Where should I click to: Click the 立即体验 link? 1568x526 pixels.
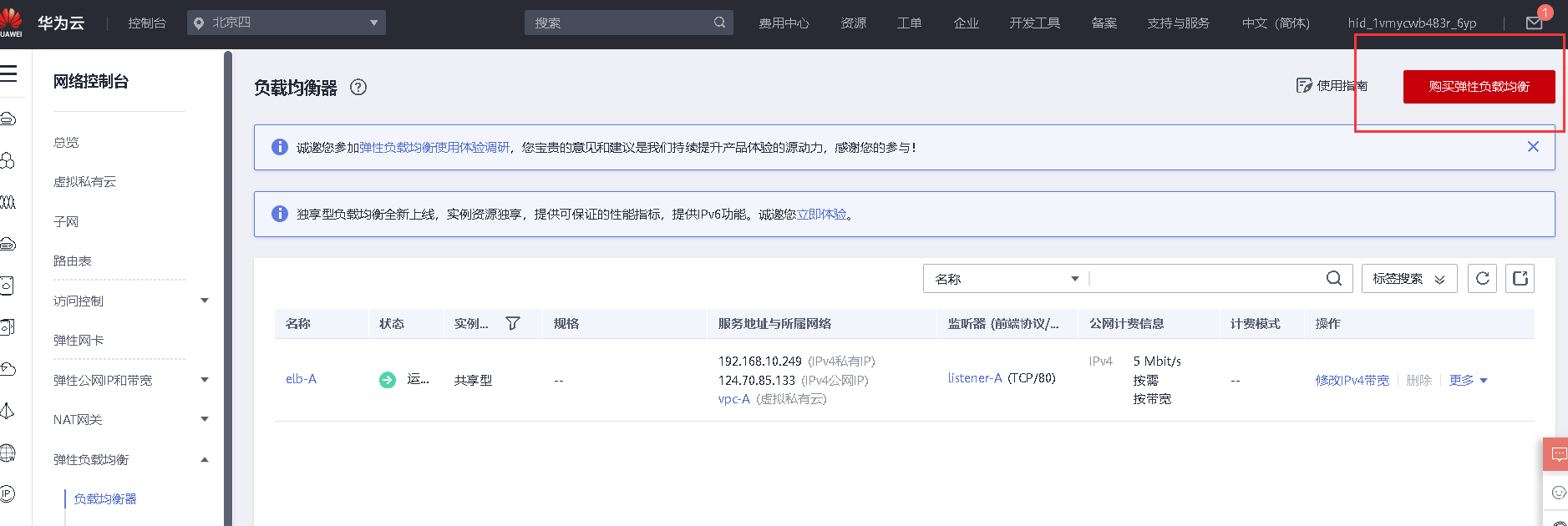tap(821, 215)
